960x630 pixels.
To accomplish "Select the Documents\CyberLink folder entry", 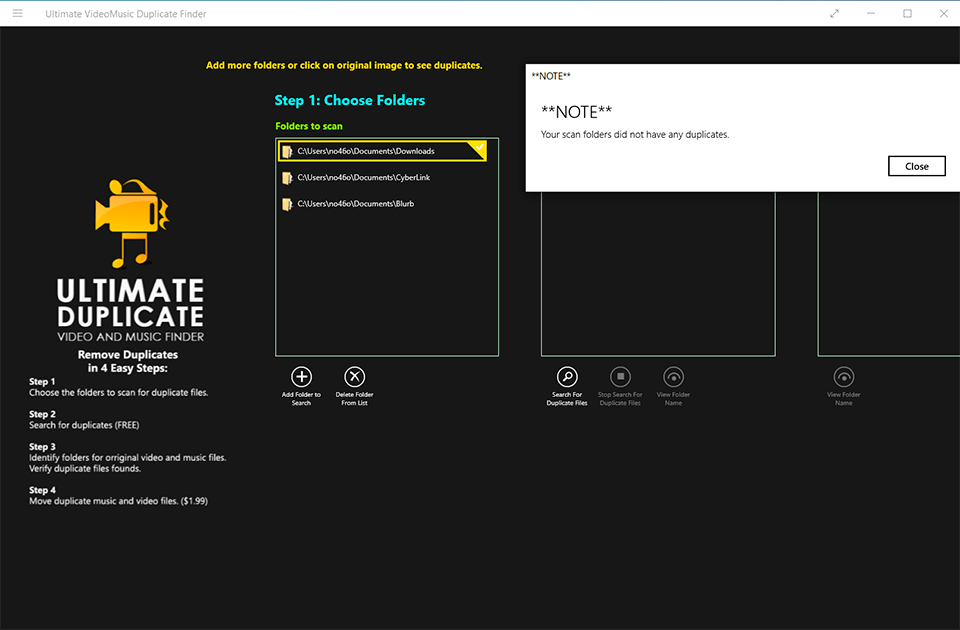I will click(364, 178).
